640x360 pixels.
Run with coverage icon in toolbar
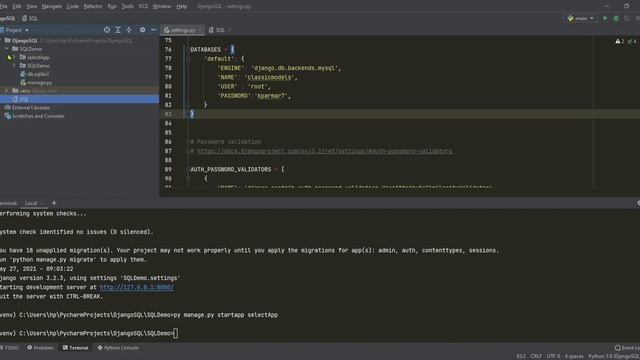pos(627,18)
